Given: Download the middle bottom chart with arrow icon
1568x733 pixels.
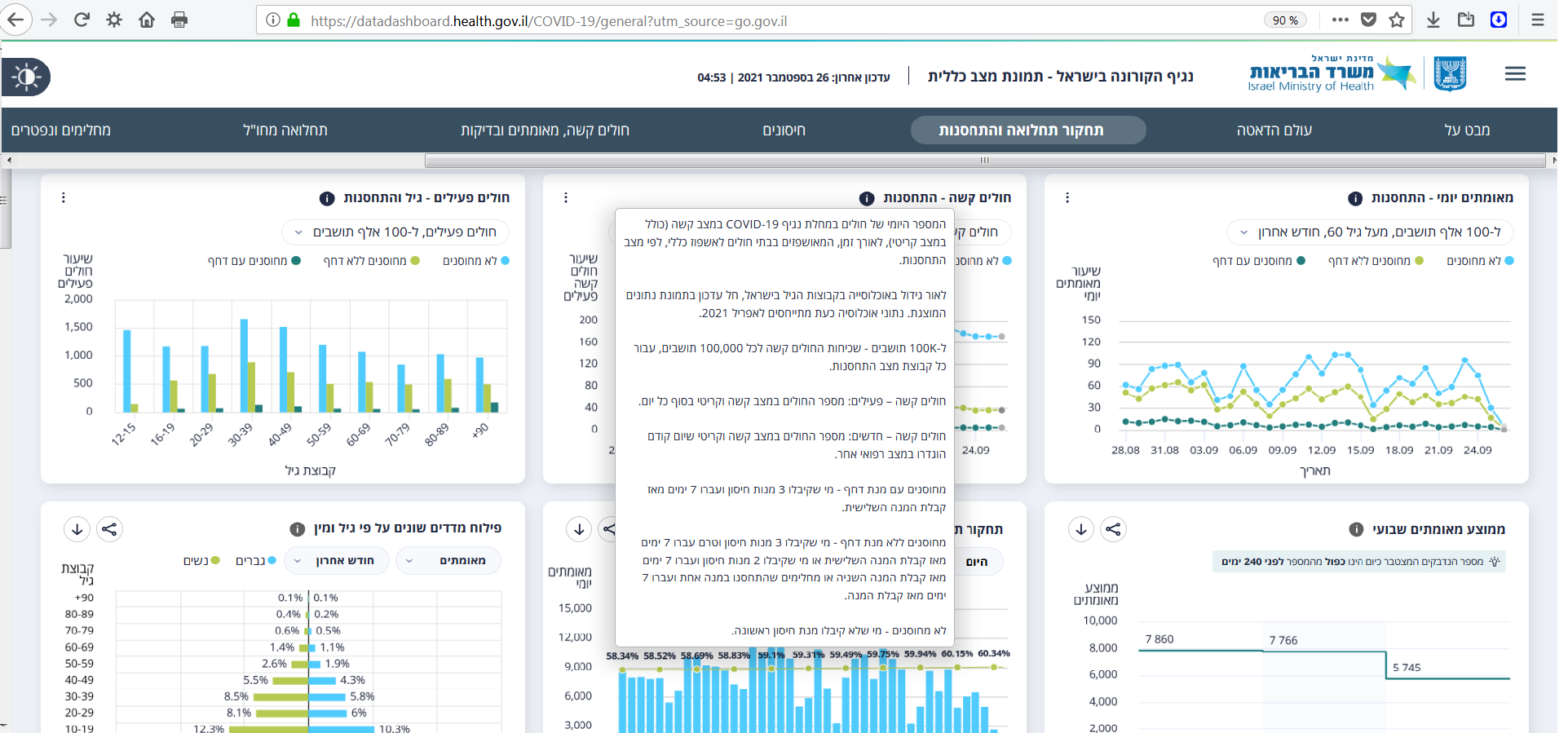Looking at the screenshot, I should click(579, 529).
